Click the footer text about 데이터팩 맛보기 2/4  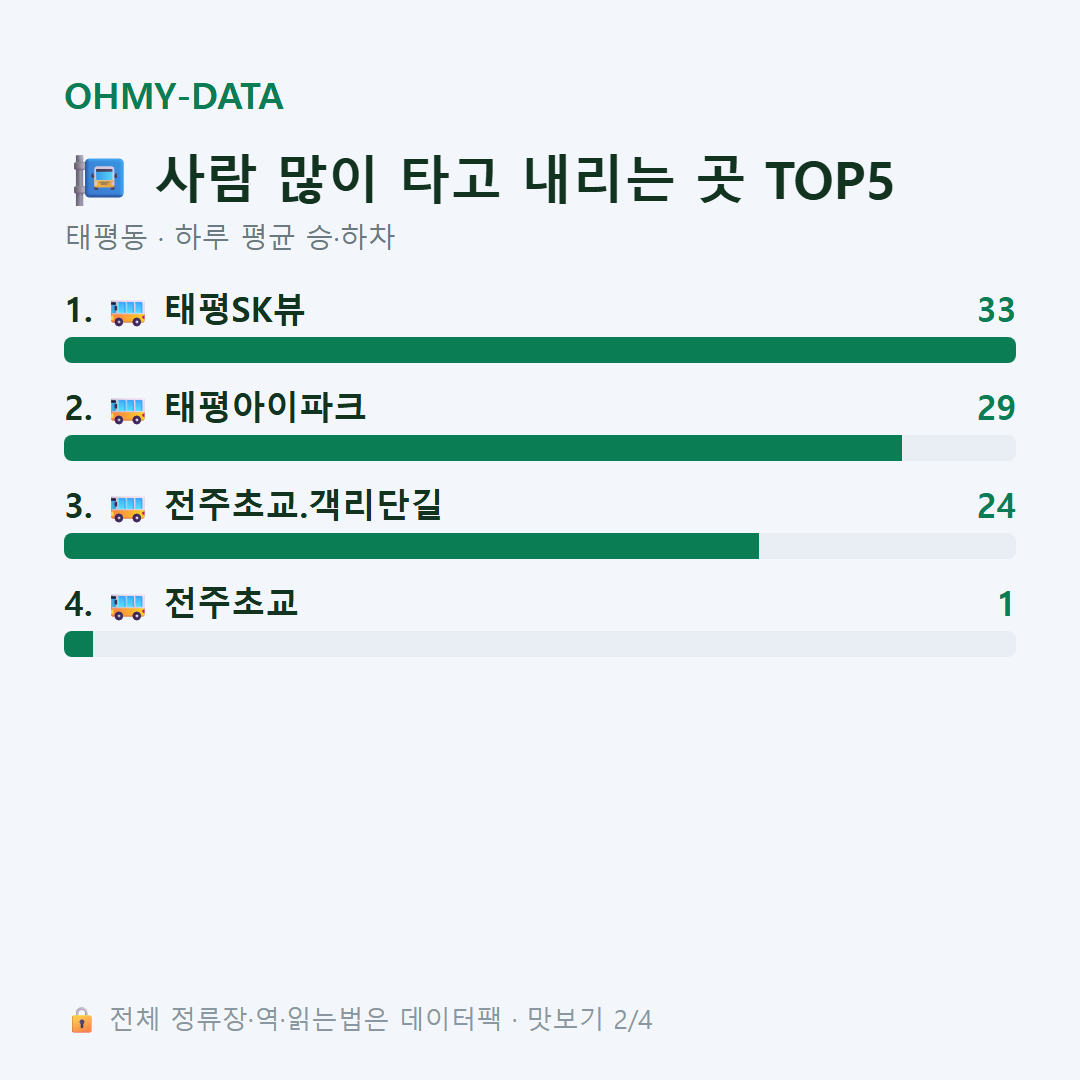pyautogui.click(x=381, y=1019)
